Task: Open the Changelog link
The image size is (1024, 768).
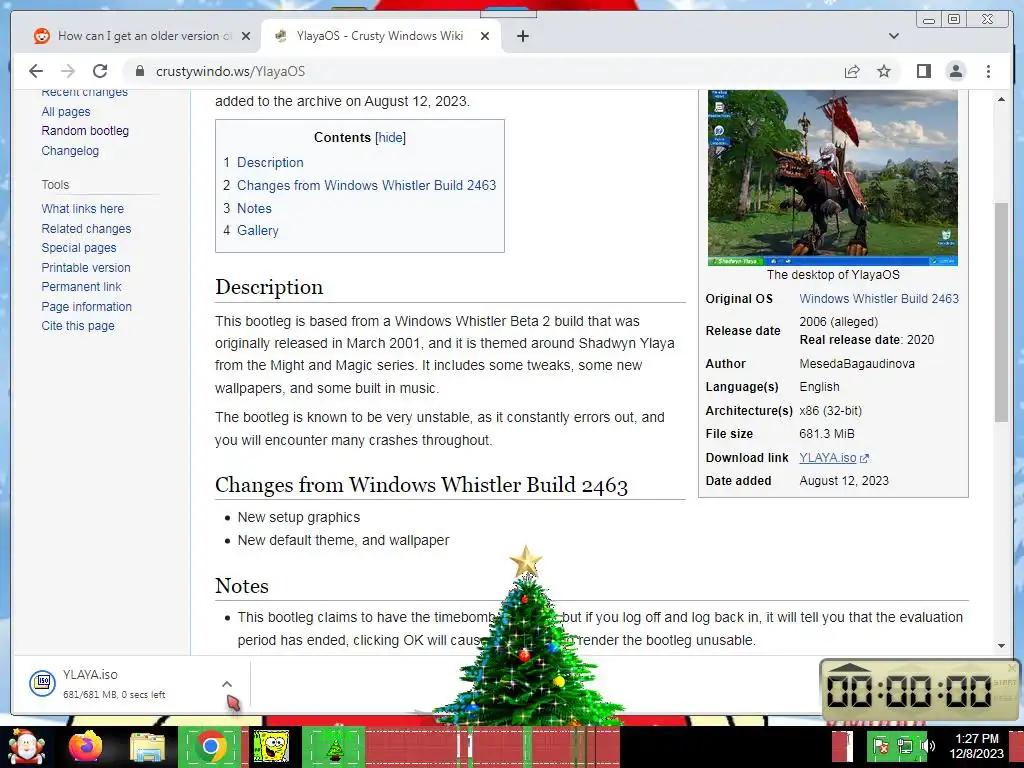Action: click(70, 151)
